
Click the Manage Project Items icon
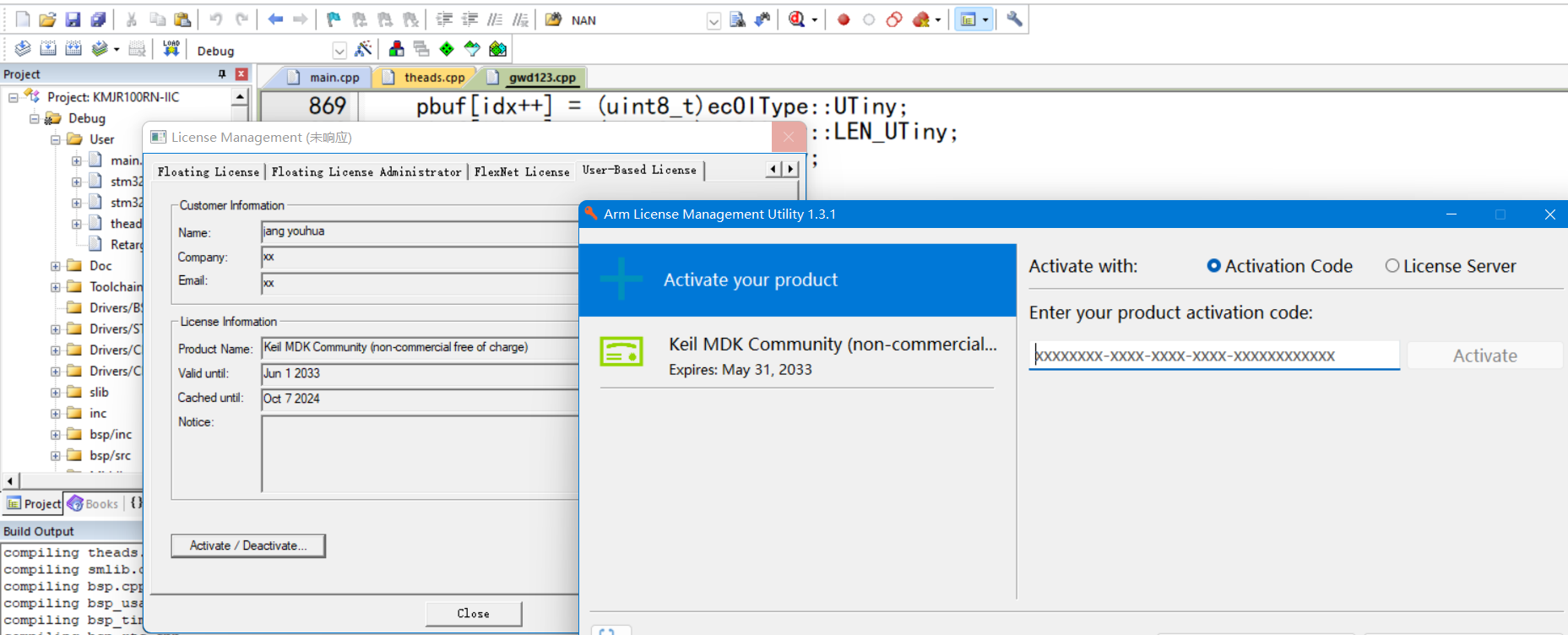396,50
